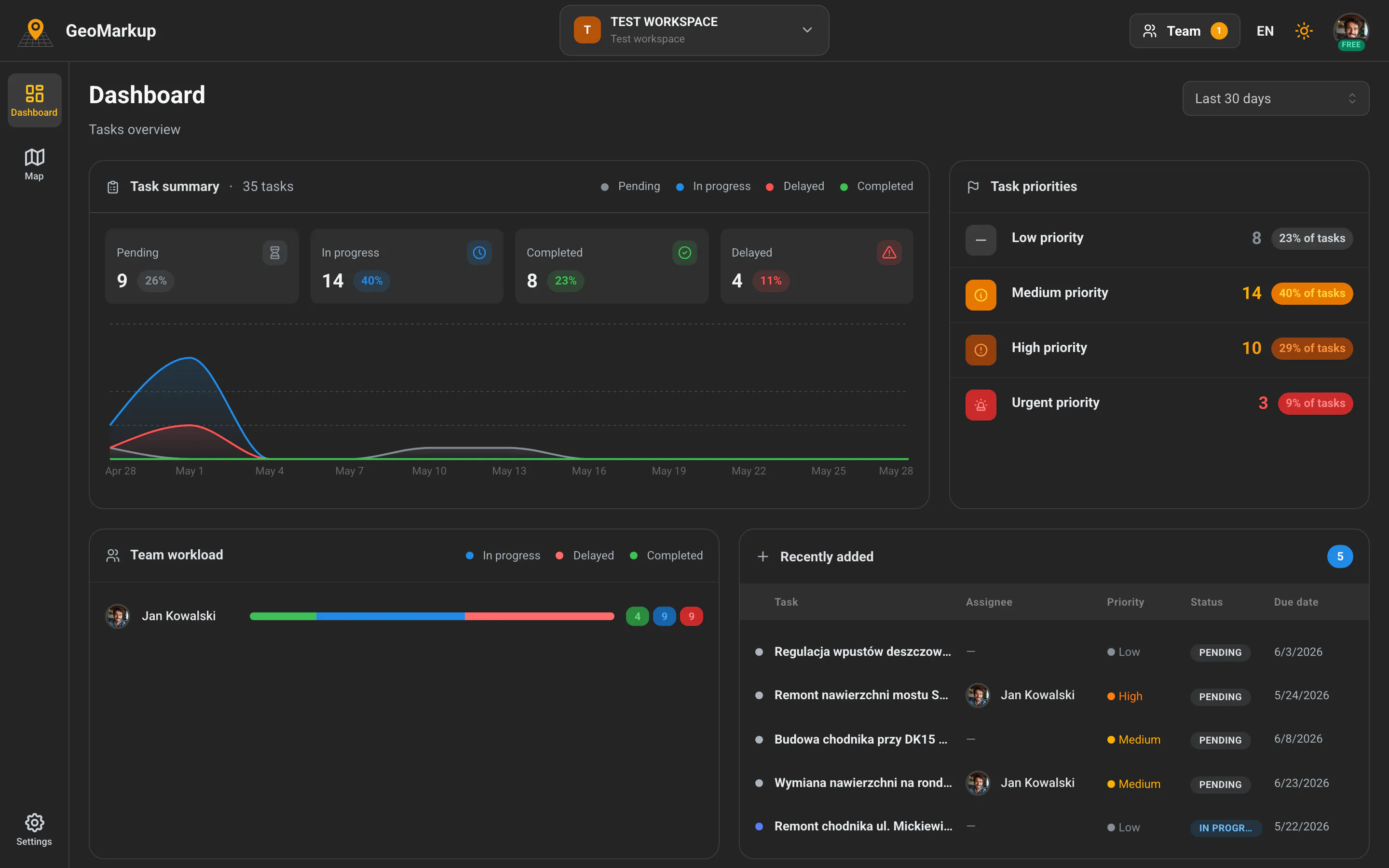
Task: Click the 9% of tasks badge
Action: tap(1315, 404)
